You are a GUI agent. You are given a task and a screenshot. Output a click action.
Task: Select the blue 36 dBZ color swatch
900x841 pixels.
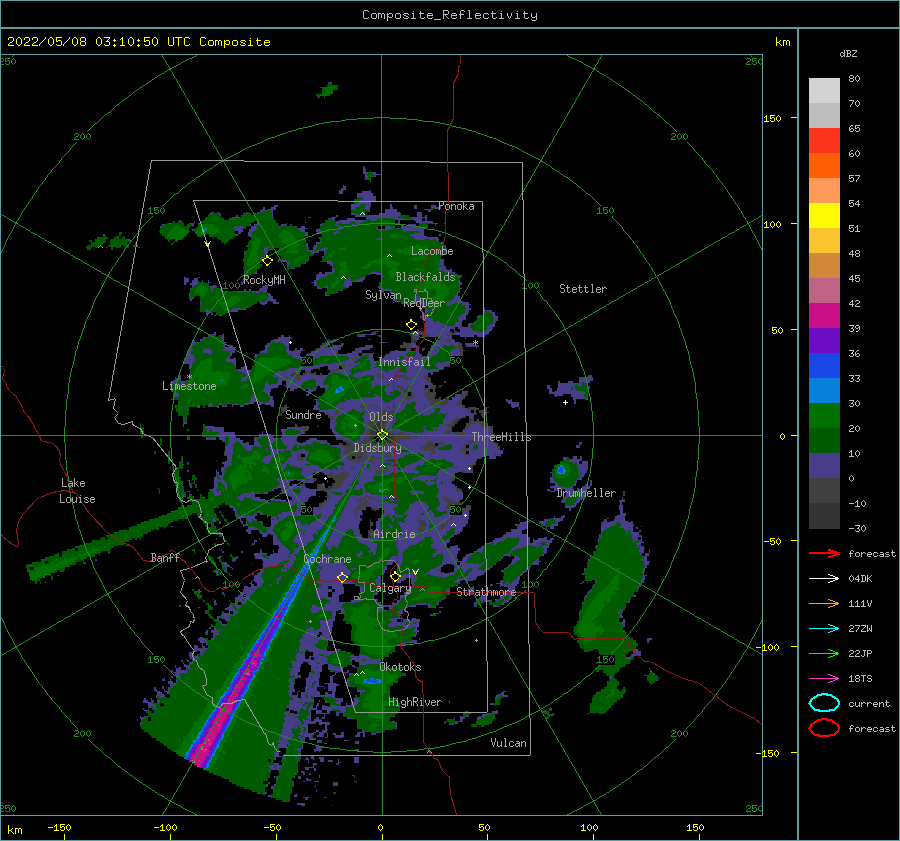[824, 365]
